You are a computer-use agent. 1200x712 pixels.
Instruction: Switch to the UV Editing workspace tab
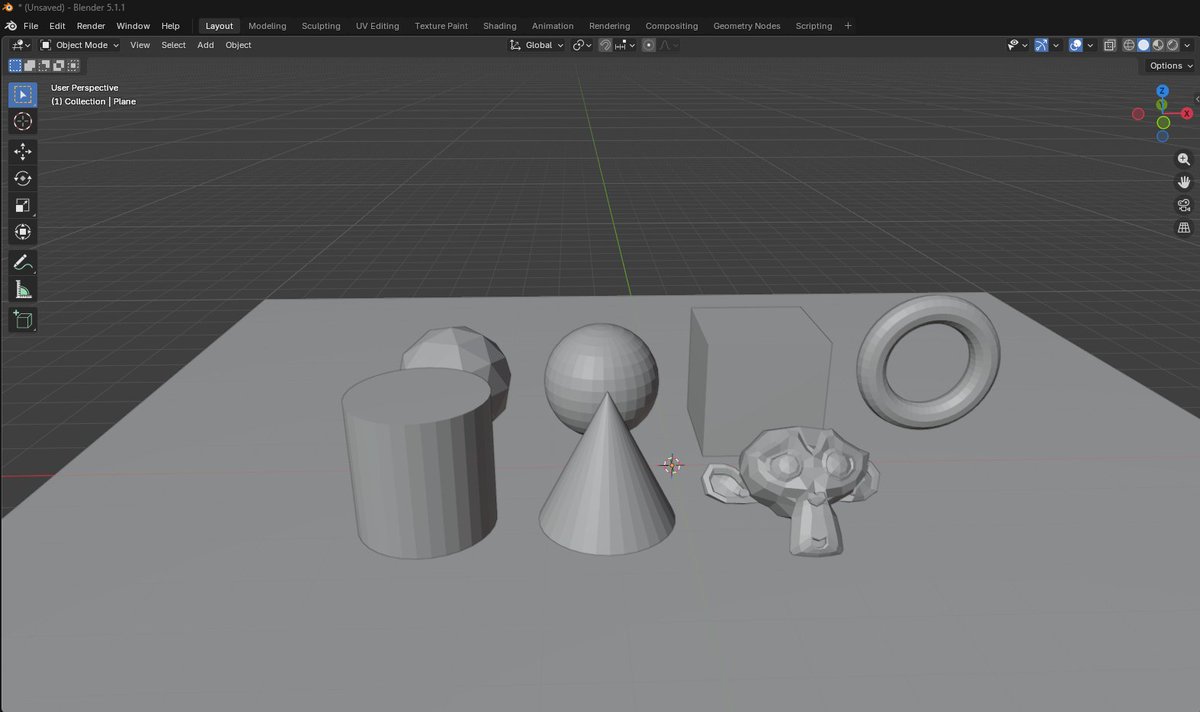coord(377,25)
